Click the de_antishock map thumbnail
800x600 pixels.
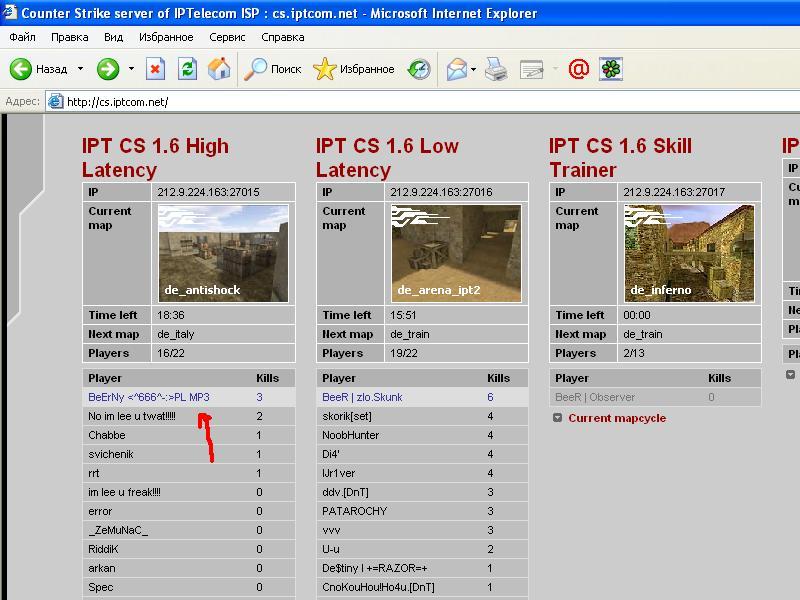[223, 254]
